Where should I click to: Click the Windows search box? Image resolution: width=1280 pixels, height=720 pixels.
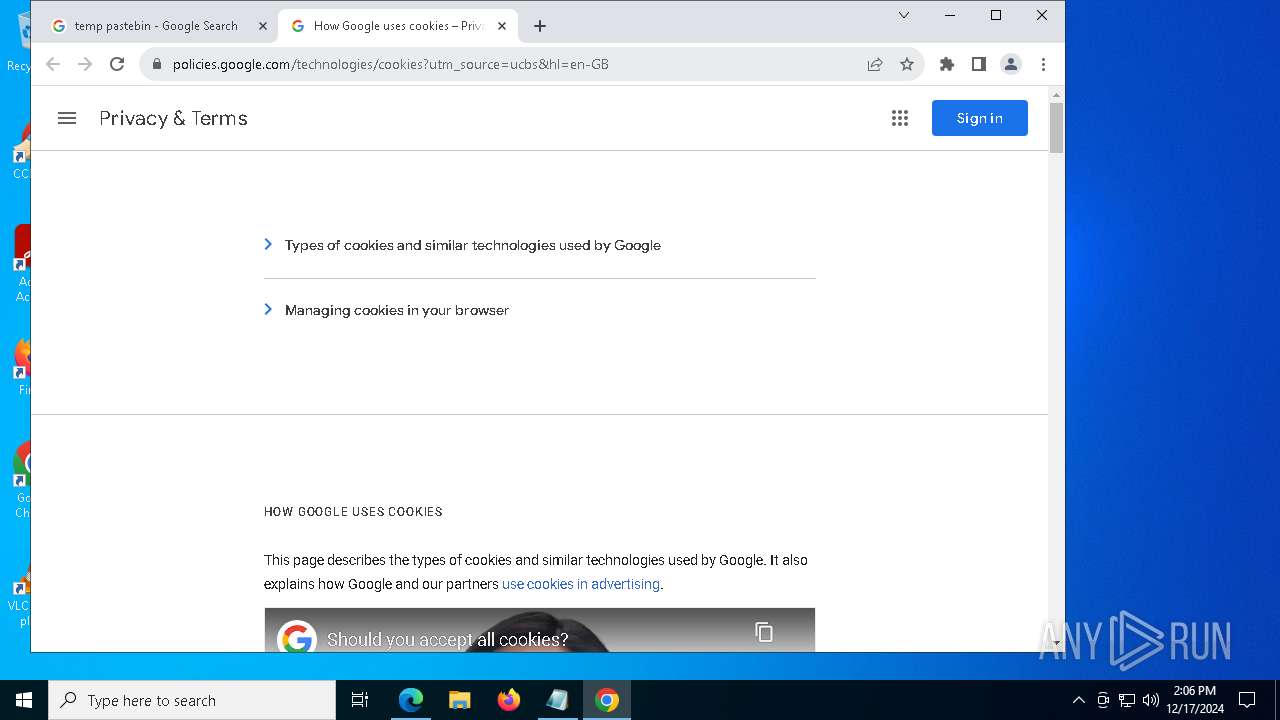click(x=192, y=700)
